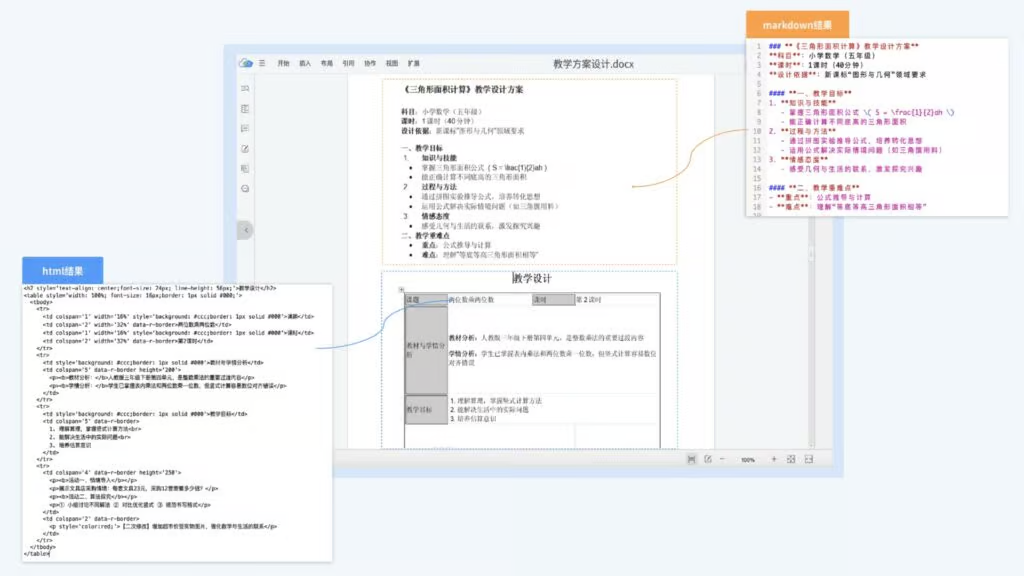Click the 教学设计 heading above the table
The height and width of the screenshot is (576, 1024).
(532, 278)
